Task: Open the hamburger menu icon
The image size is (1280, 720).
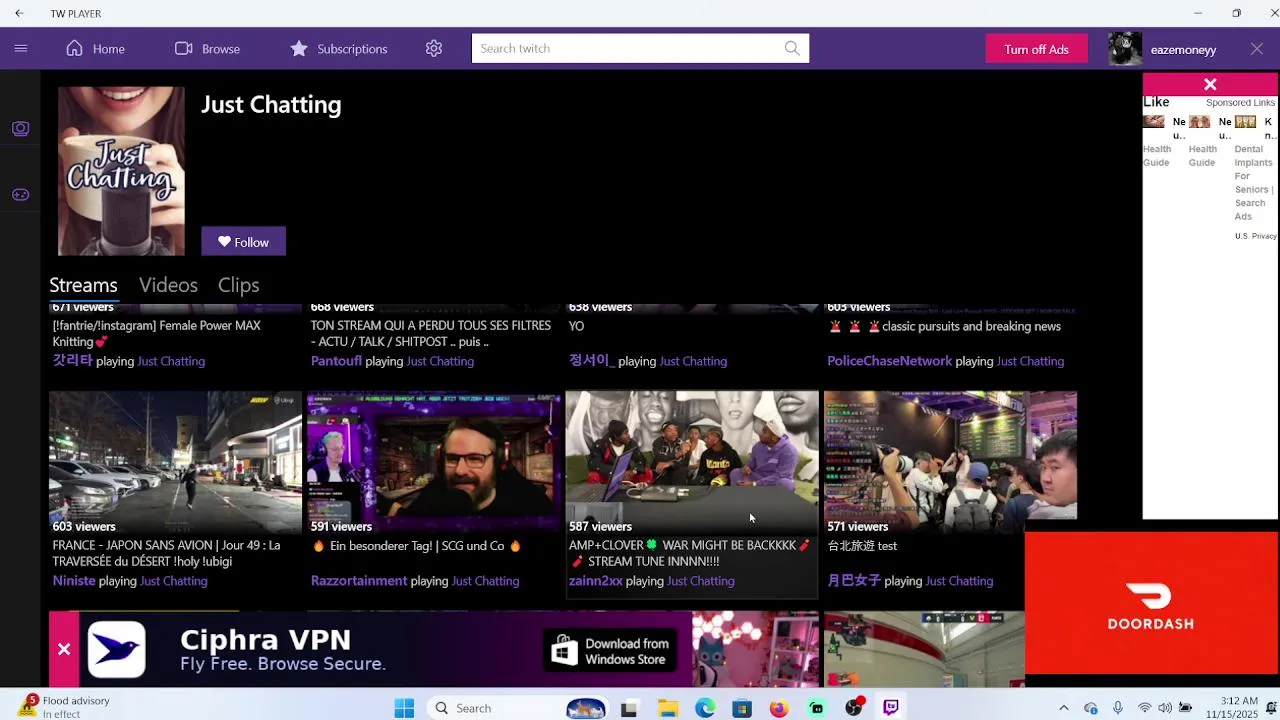Action: click(20, 48)
